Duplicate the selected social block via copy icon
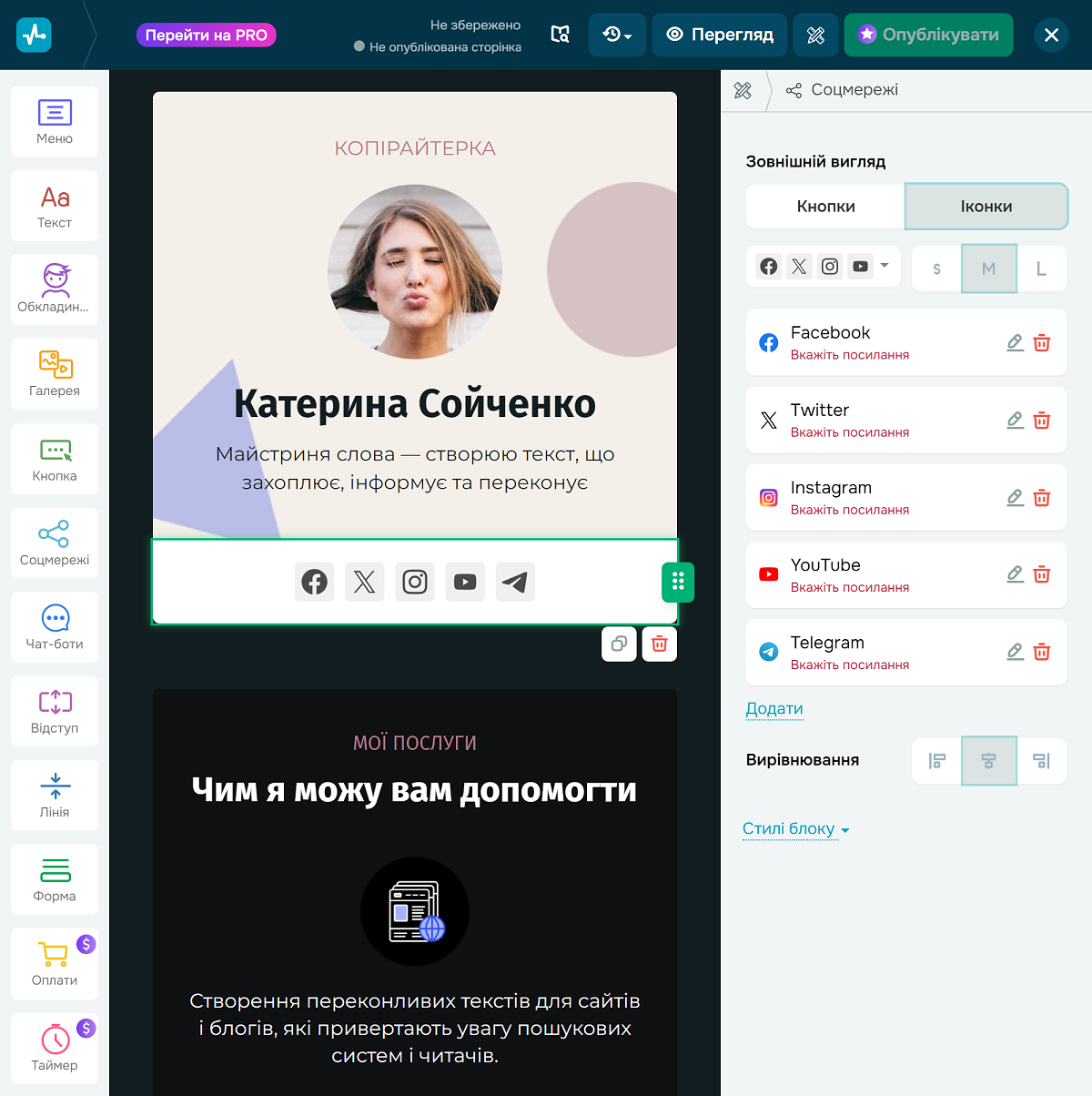 pos(619,644)
